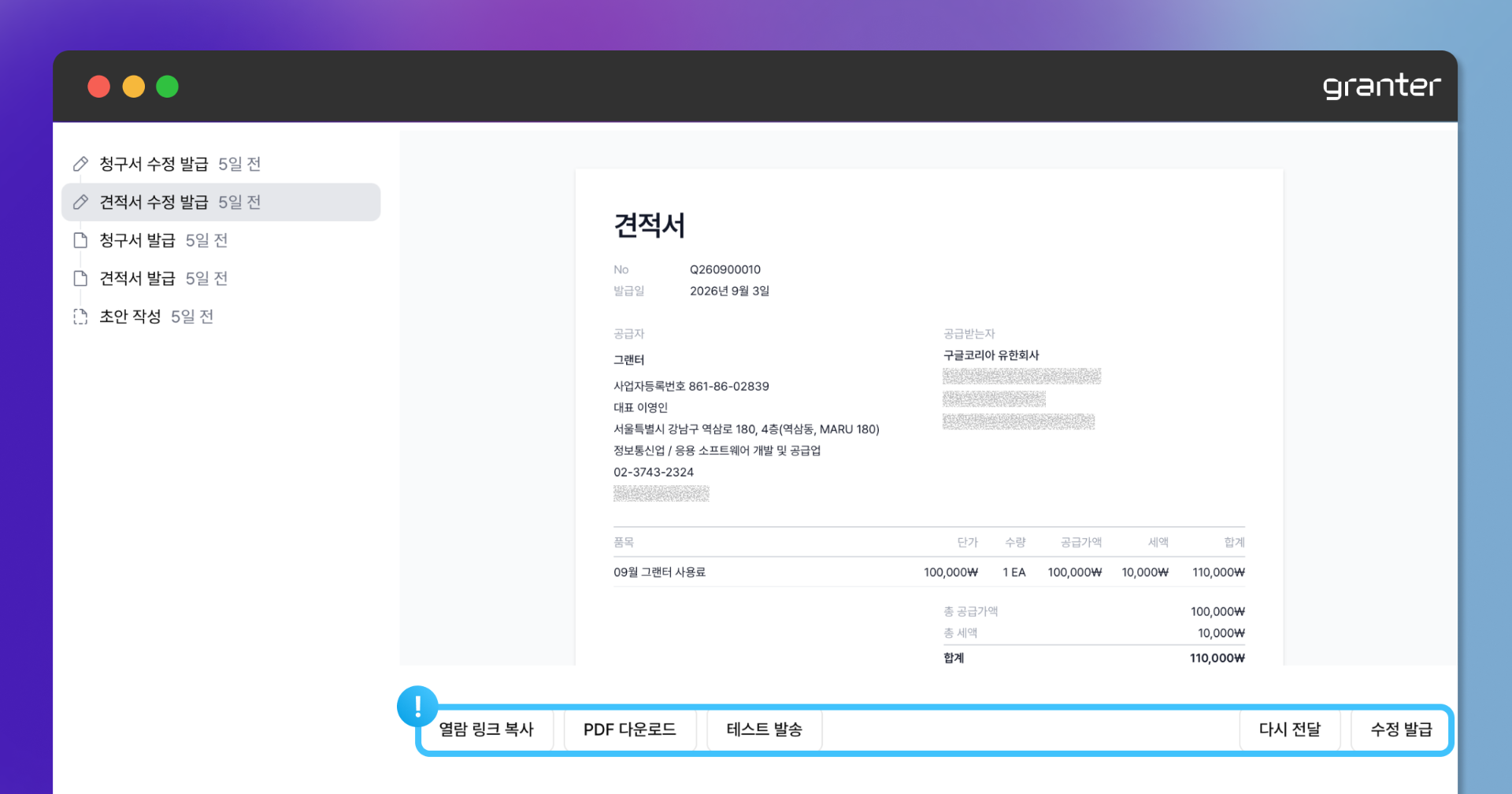Click the document icon beside 견적서 발급
The width and height of the screenshot is (1512, 794).
point(80,278)
